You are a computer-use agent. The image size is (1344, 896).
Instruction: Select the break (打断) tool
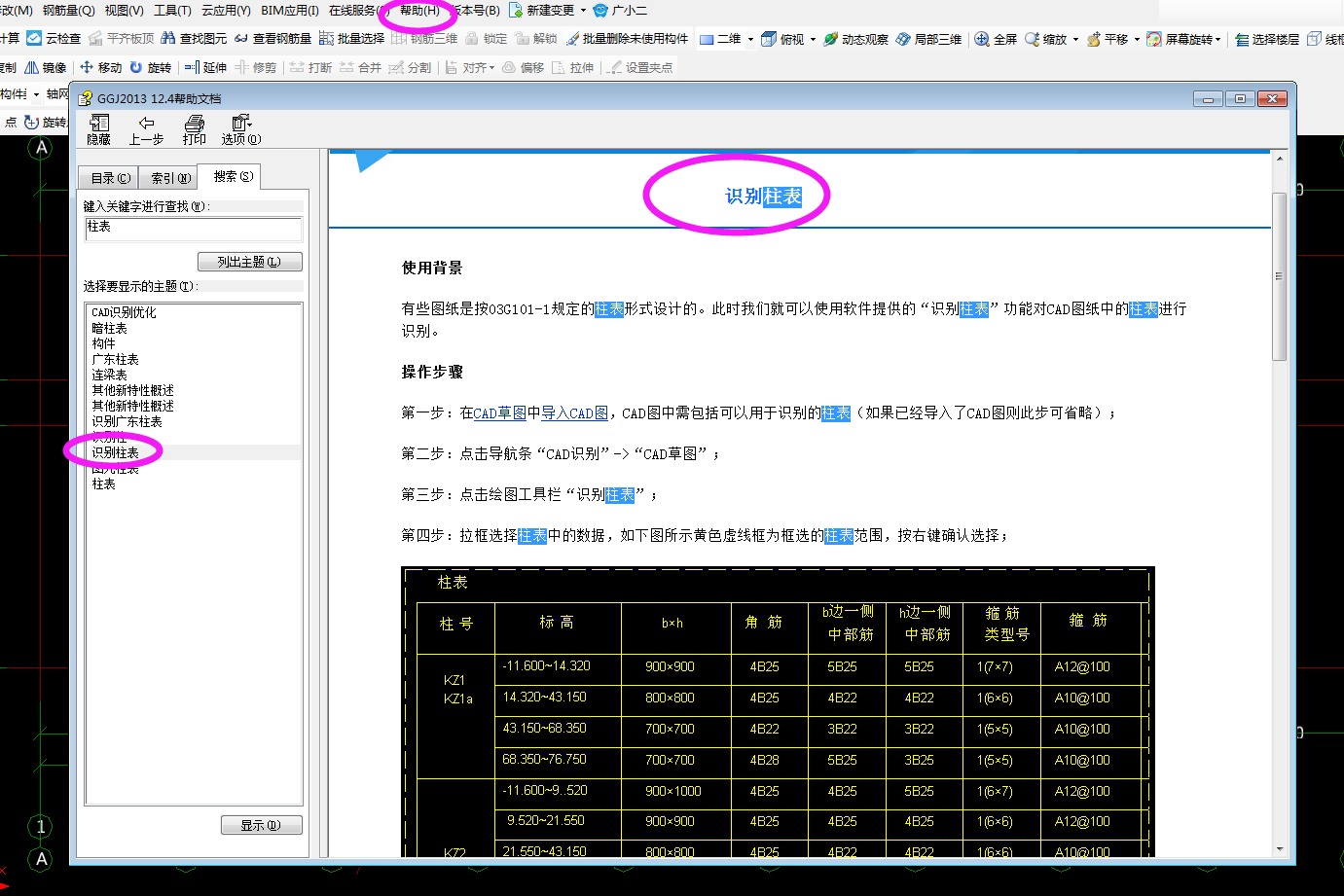310,67
